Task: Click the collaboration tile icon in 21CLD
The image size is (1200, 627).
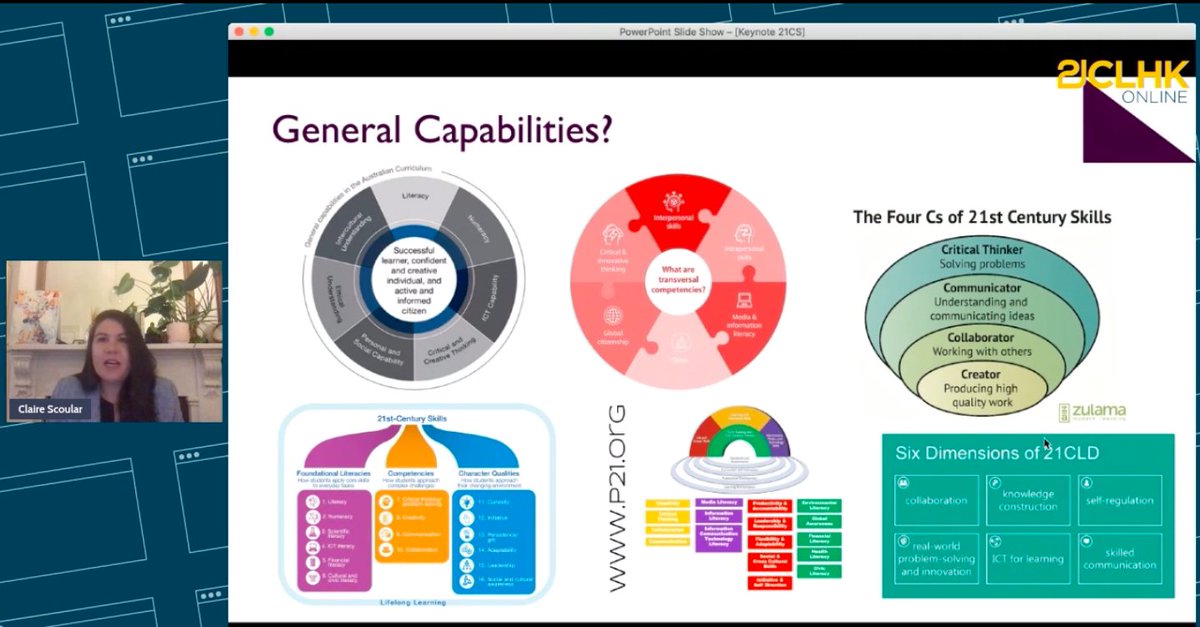Action: pyautogui.click(x=901, y=483)
